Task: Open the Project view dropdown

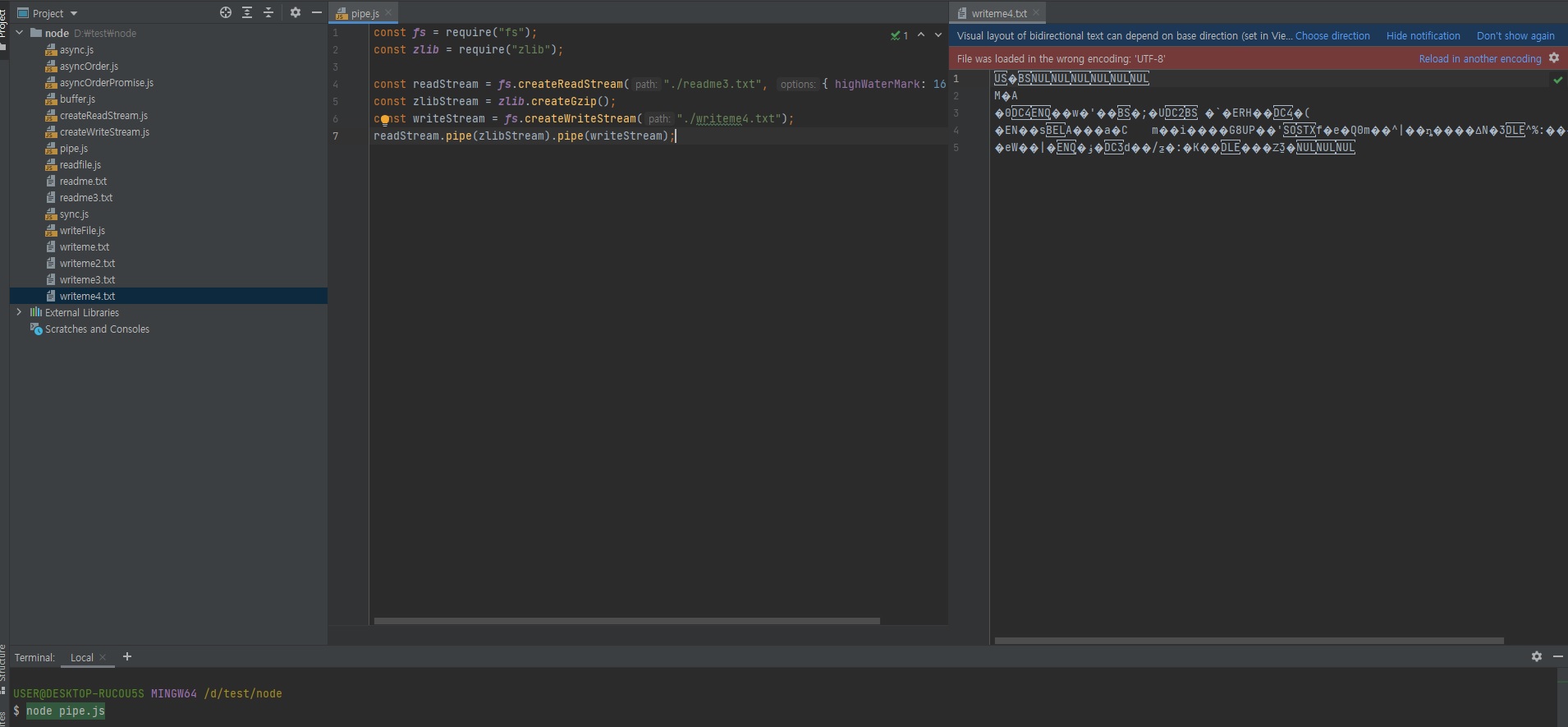Action: coord(48,13)
